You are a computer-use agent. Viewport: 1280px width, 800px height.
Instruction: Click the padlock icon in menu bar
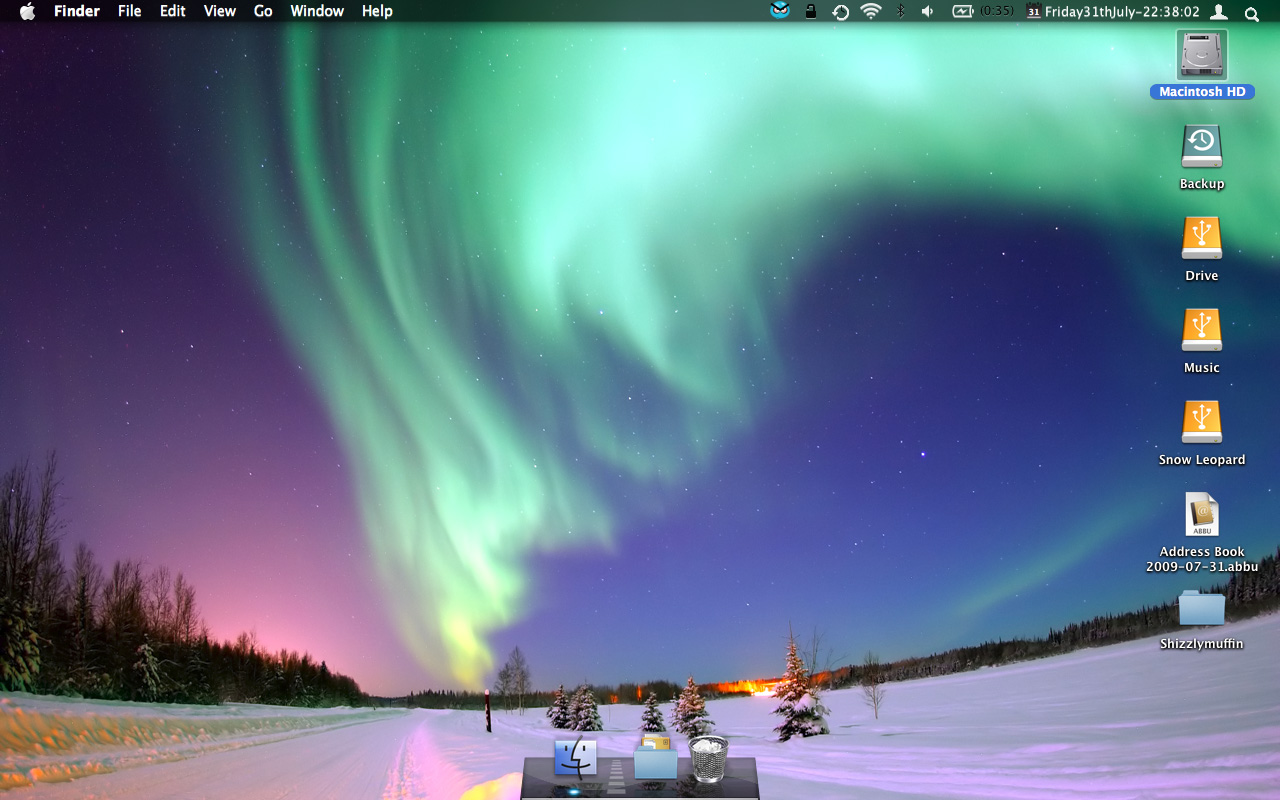(x=811, y=11)
